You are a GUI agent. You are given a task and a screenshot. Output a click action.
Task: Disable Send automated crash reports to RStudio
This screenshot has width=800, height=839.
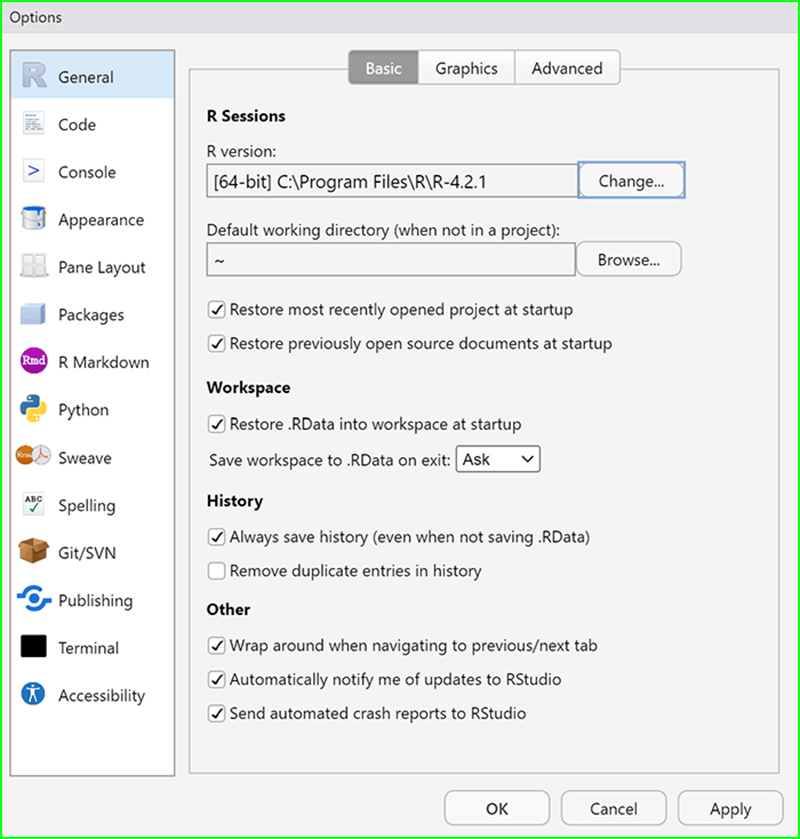tap(217, 713)
